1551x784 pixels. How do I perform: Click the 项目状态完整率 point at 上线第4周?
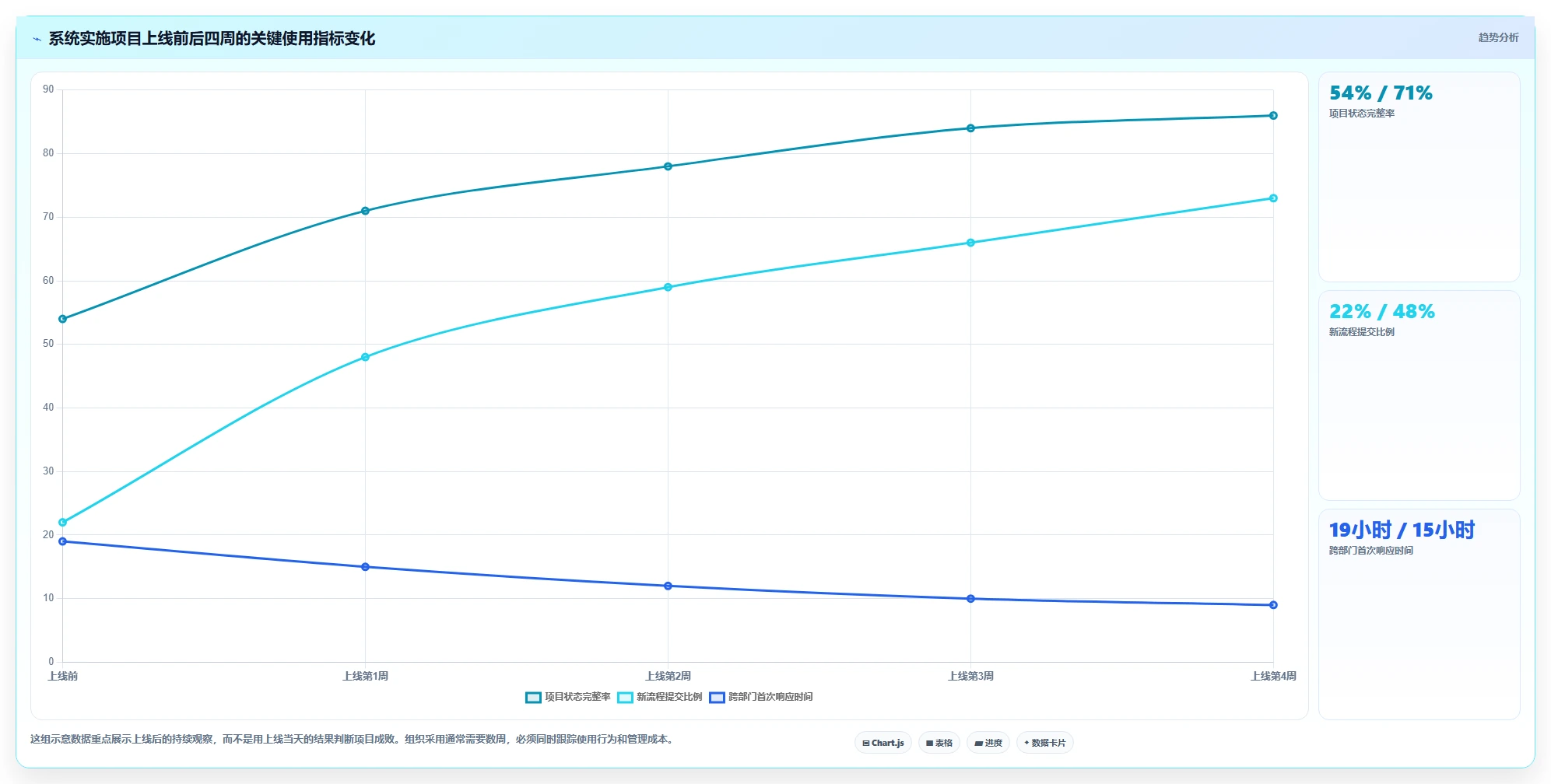click(x=1273, y=116)
